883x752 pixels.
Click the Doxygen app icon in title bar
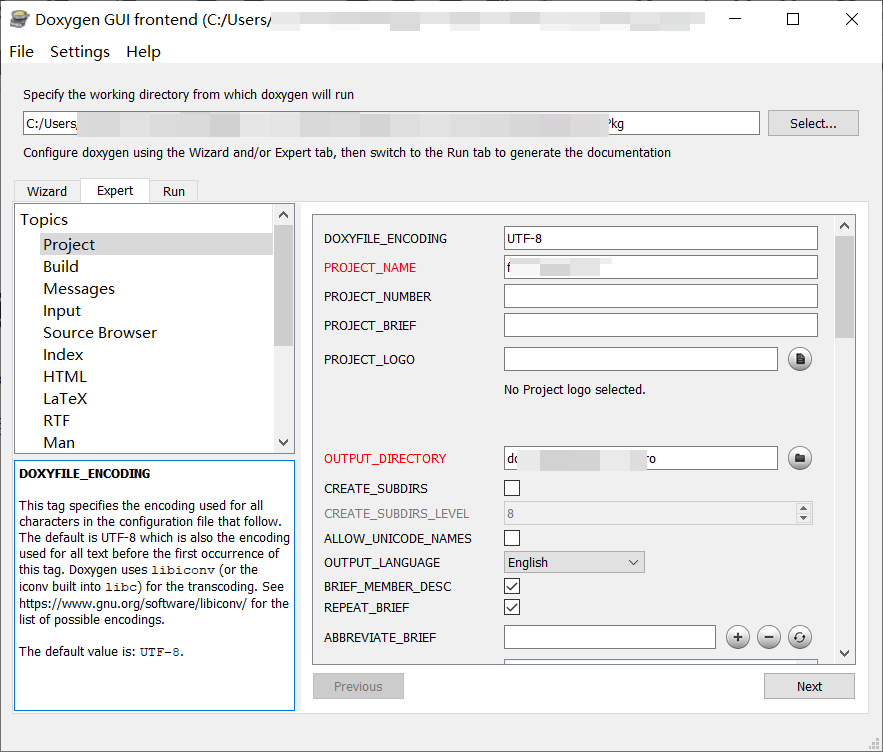pyautogui.click(x=19, y=19)
